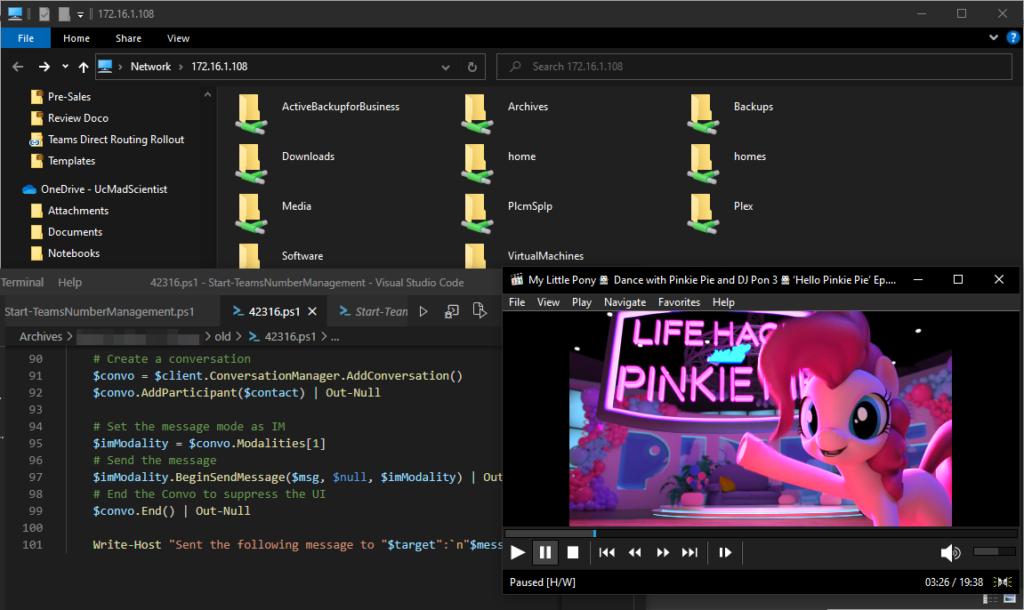Click the Archives breadcrumb in VS Code
Image resolution: width=1024 pixels, height=610 pixels.
(x=40, y=336)
